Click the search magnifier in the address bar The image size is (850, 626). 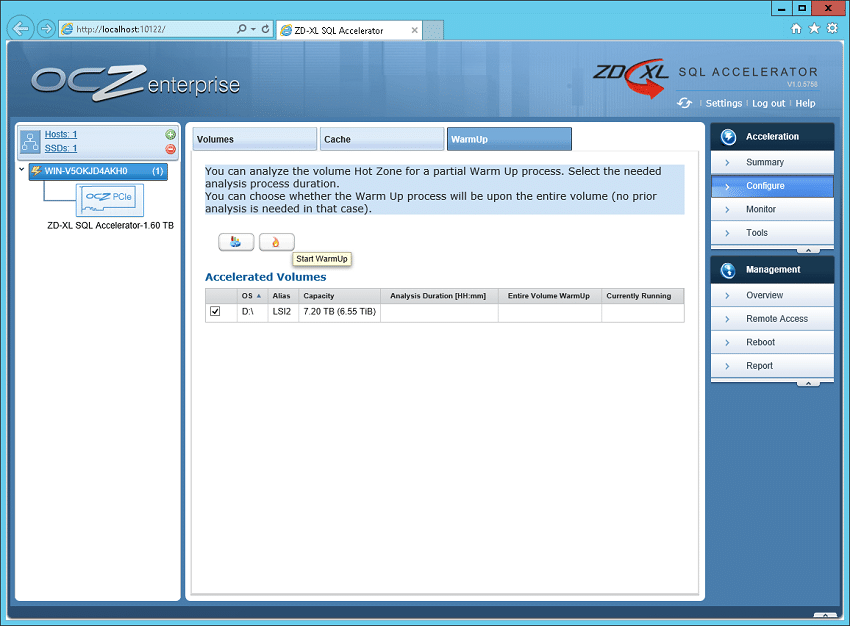point(242,29)
